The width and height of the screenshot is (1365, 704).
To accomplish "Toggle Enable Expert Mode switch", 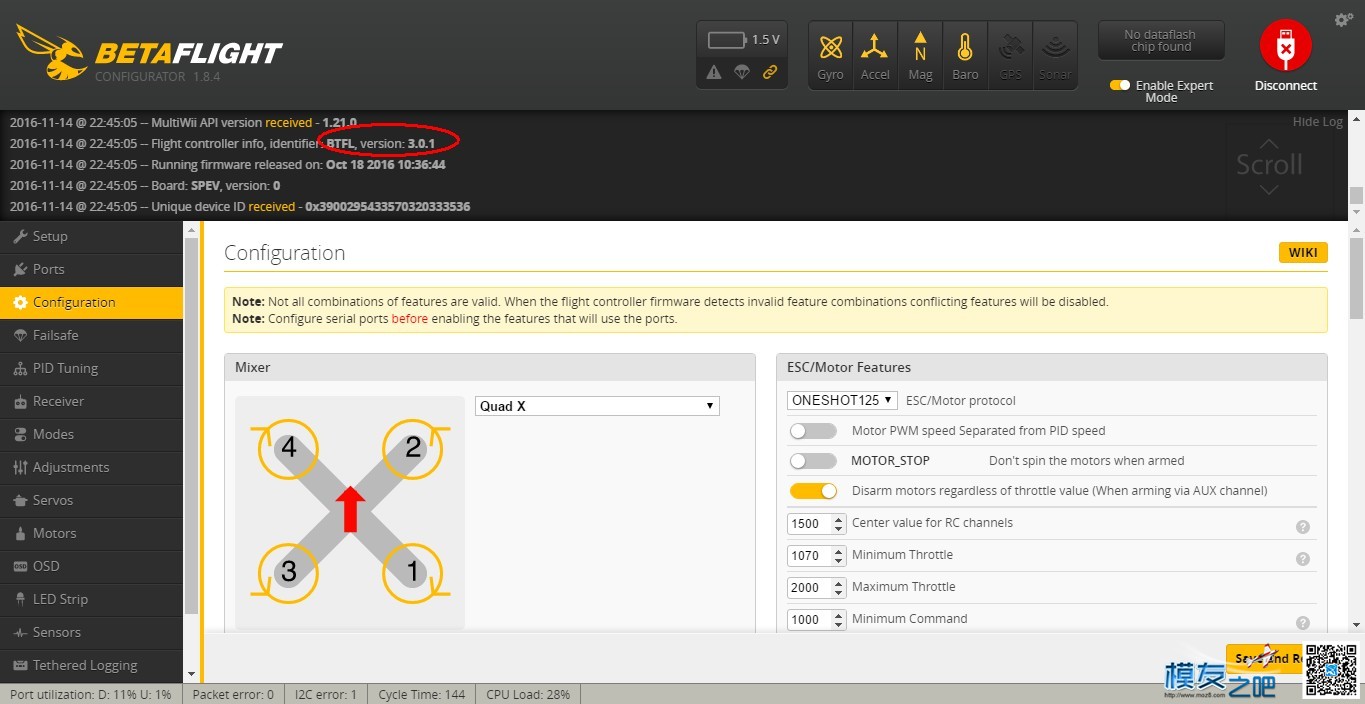I will tap(1120, 85).
